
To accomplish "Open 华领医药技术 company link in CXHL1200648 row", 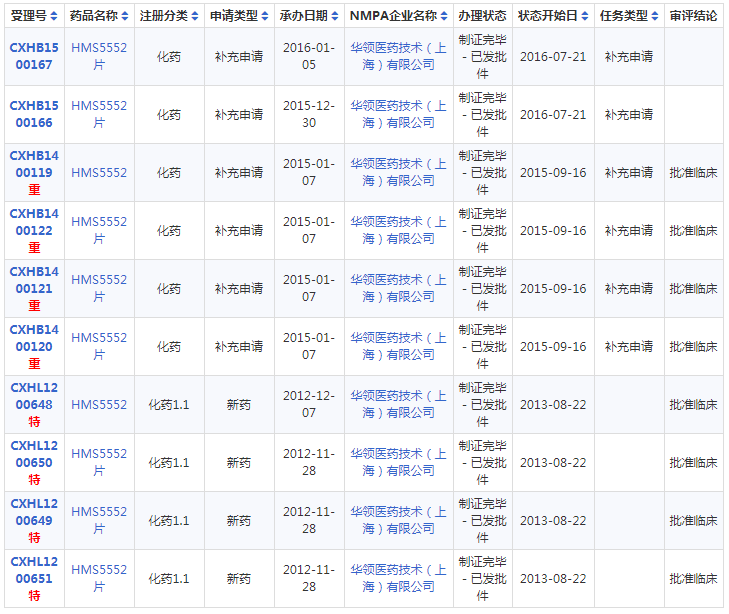I will (398, 404).
